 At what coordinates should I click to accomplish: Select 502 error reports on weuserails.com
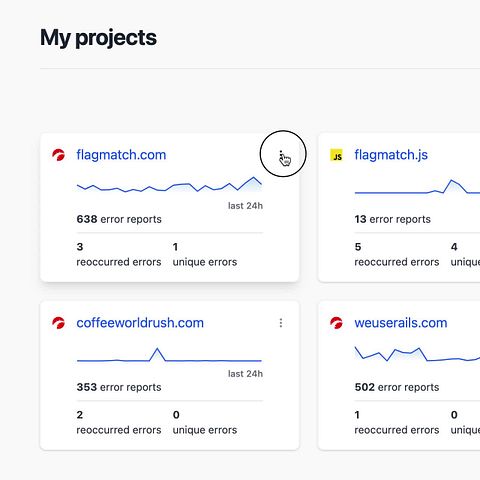pos(397,387)
